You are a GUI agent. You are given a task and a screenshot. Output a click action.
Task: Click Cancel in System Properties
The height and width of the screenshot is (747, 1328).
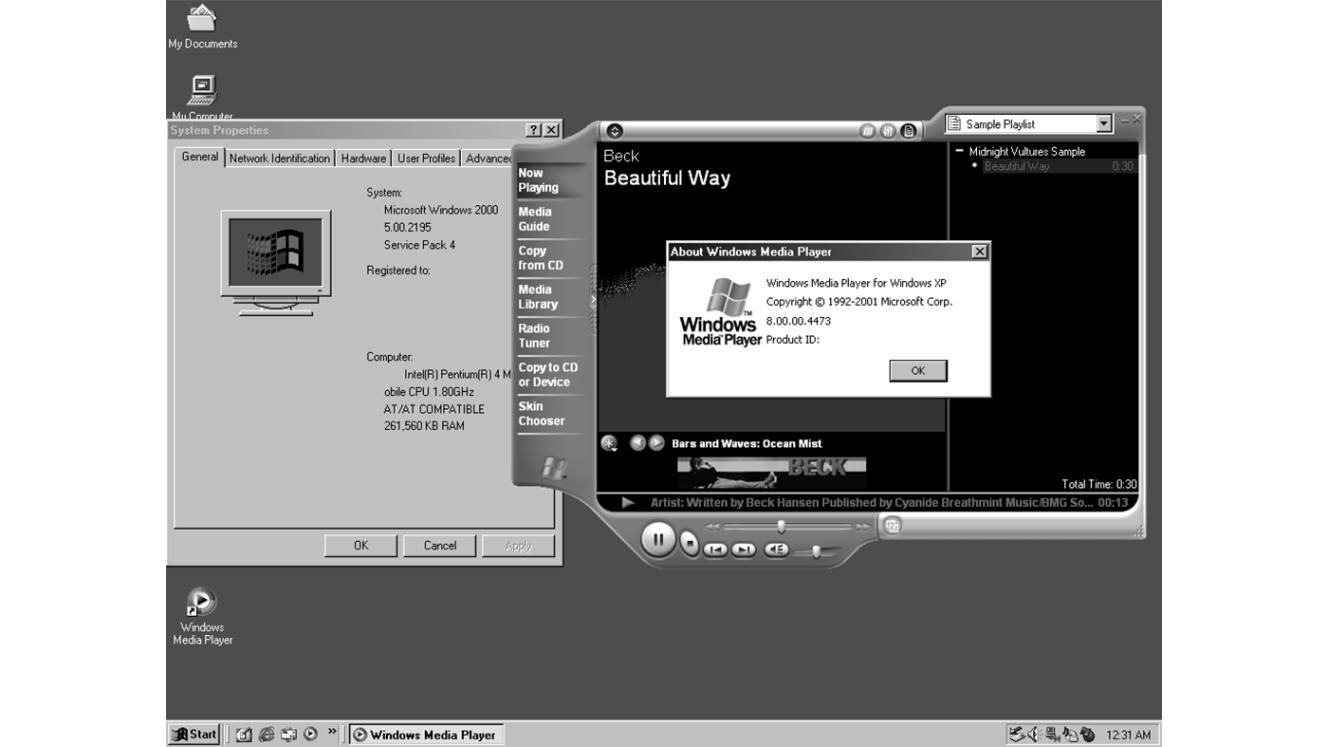pyautogui.click(x=440, y=546)
